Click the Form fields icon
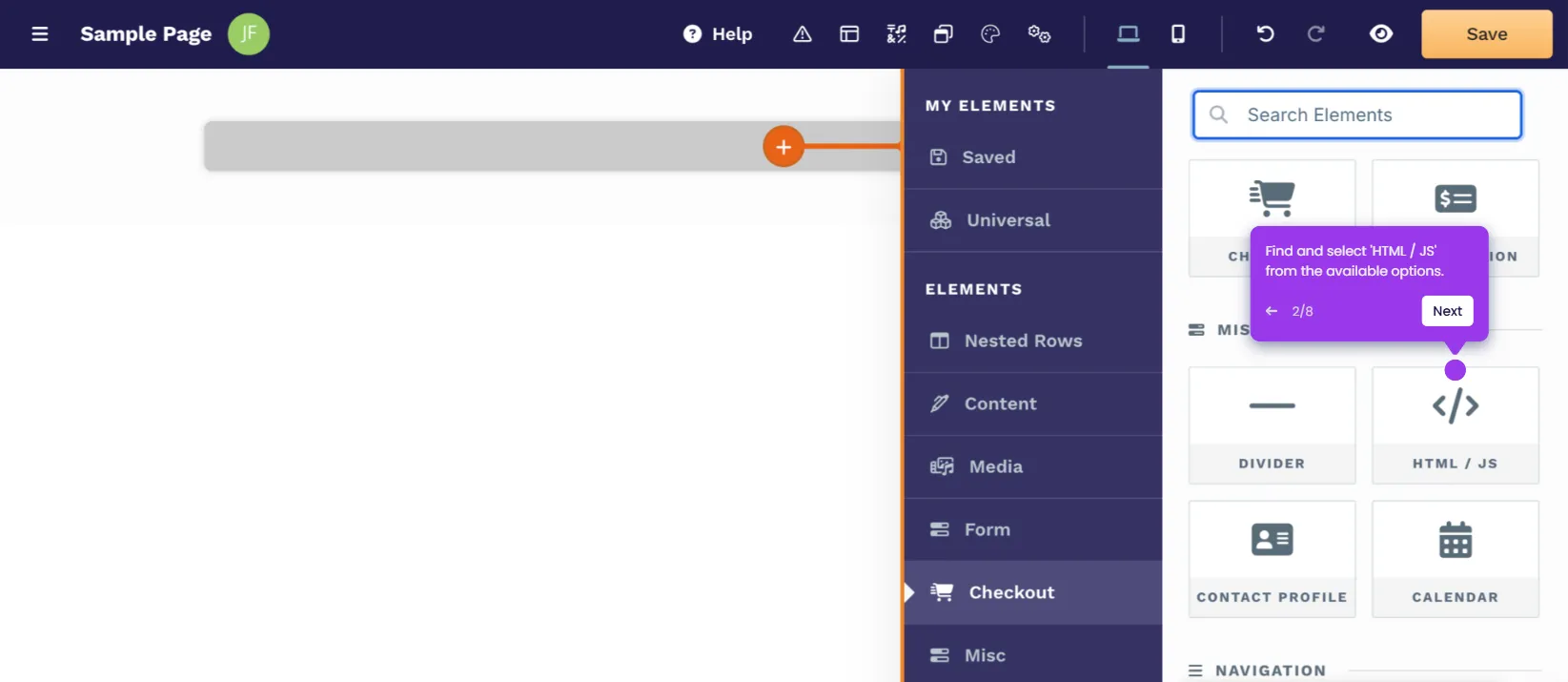Image resolution: width=1568 pixels, height=682 pixels. 940,529
